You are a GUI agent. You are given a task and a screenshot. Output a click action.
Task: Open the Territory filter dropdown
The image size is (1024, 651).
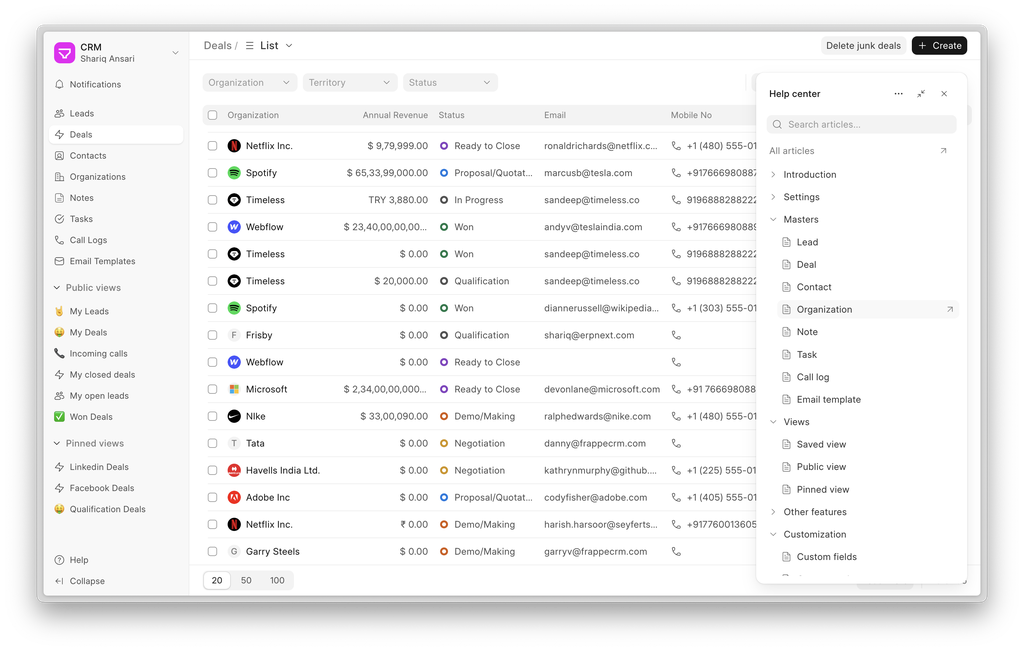(350, 83)
